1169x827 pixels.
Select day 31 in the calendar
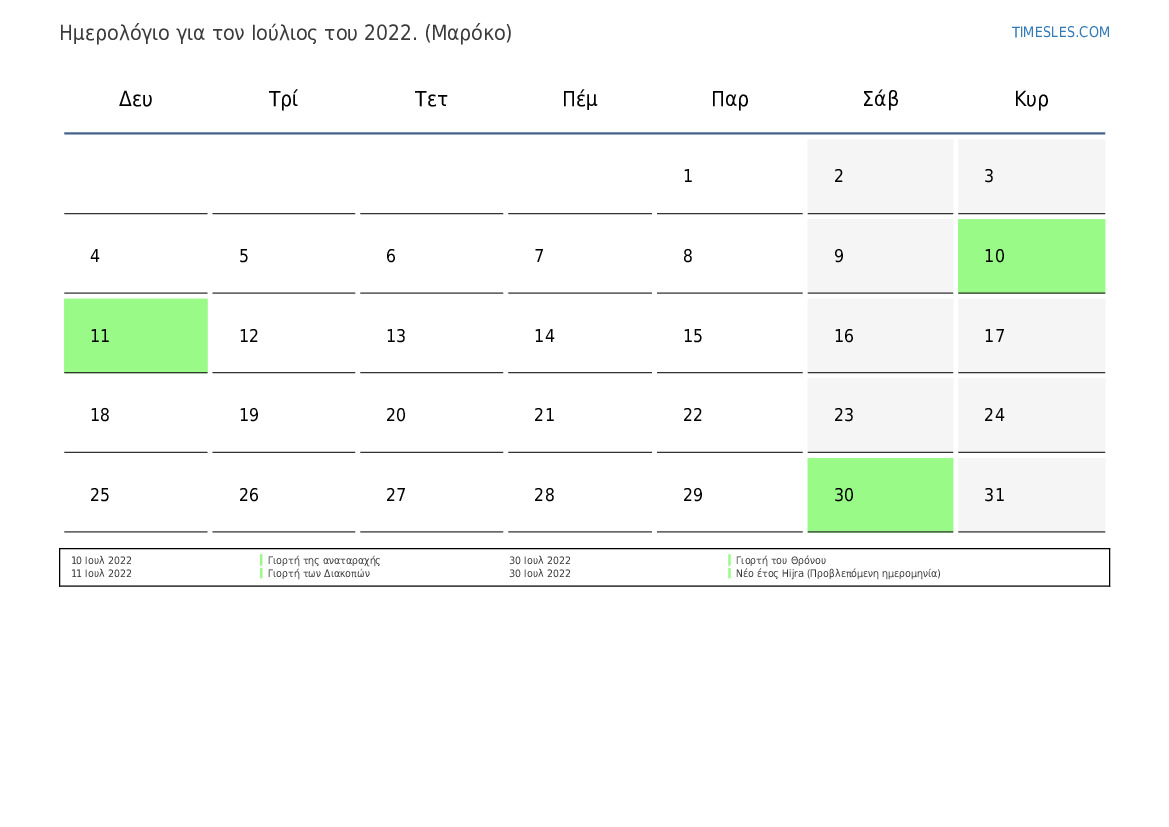pyautogui.click(x=1031, y=494)
